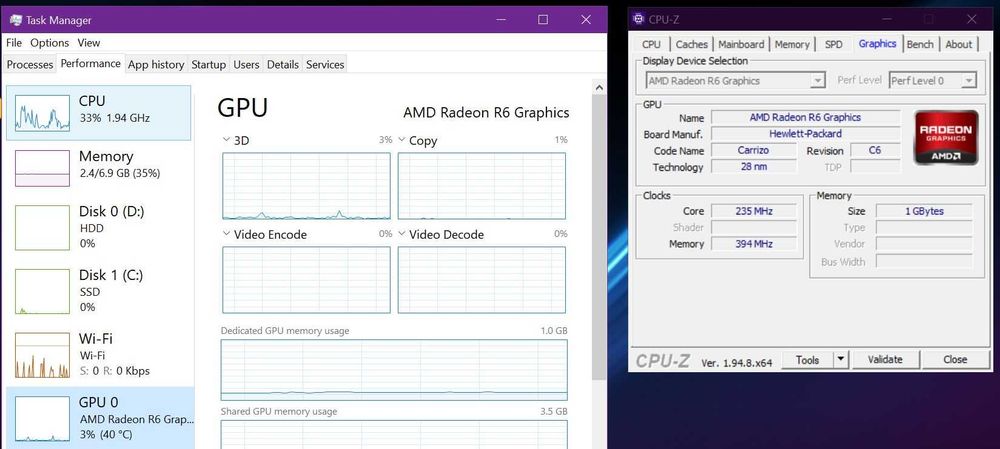Click the Core clock 235 MHz field
This screenshot has height=449, width=1000.
click(x=753, y=211)
